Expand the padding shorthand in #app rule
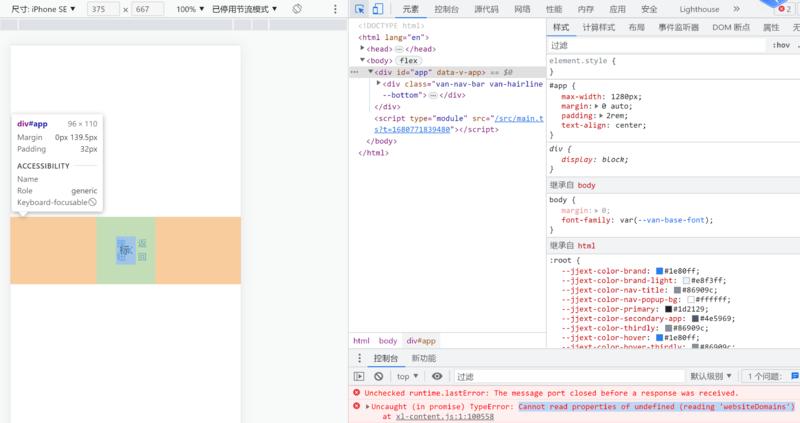 (x=601, y=116)
